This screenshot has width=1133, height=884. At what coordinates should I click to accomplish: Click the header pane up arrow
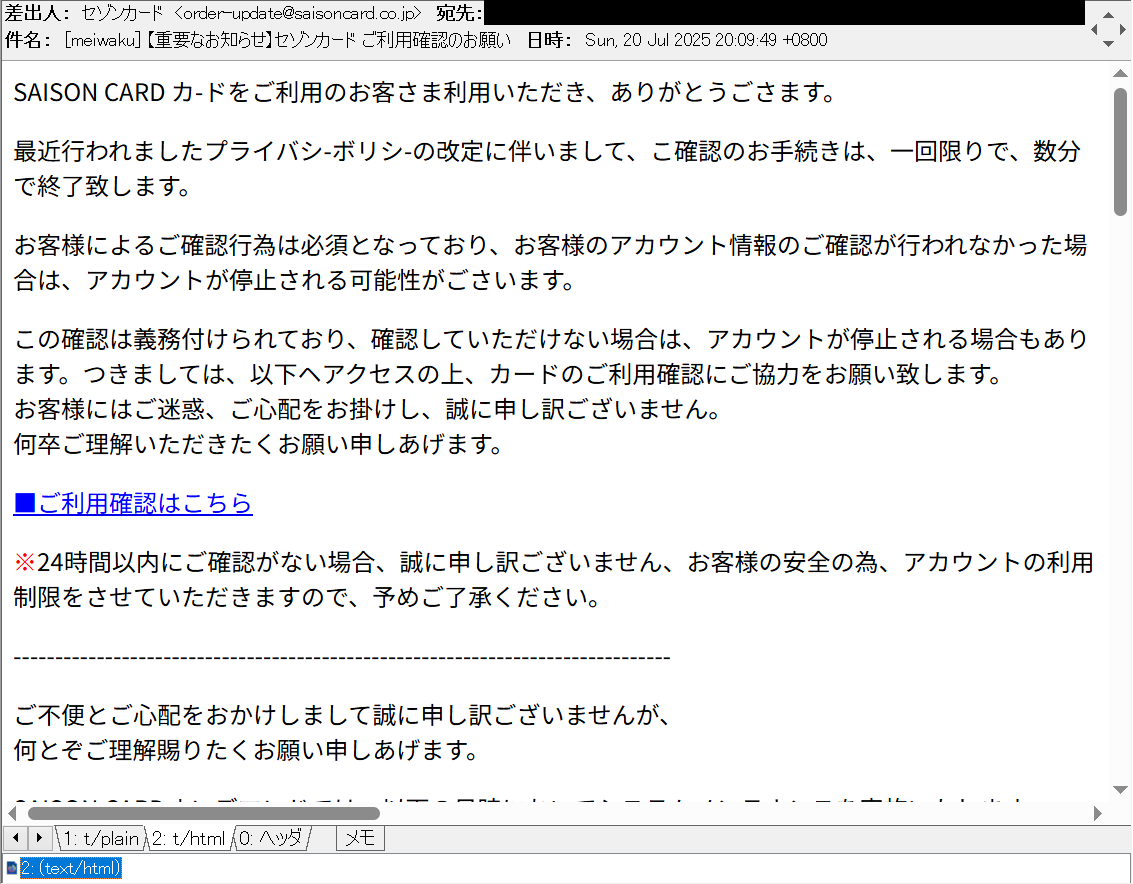(x=1108, y=14)
